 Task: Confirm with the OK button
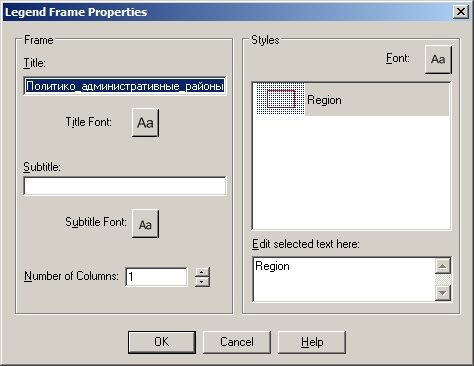tap(162, 342)
